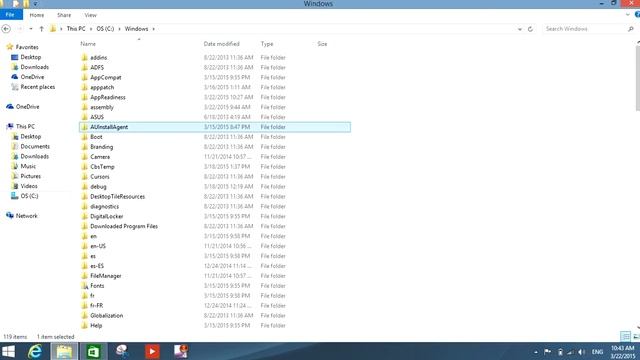Select the AUInstallAgent folder icon
Viewport: 640px width, 360px height.
(x=84, y=127)
